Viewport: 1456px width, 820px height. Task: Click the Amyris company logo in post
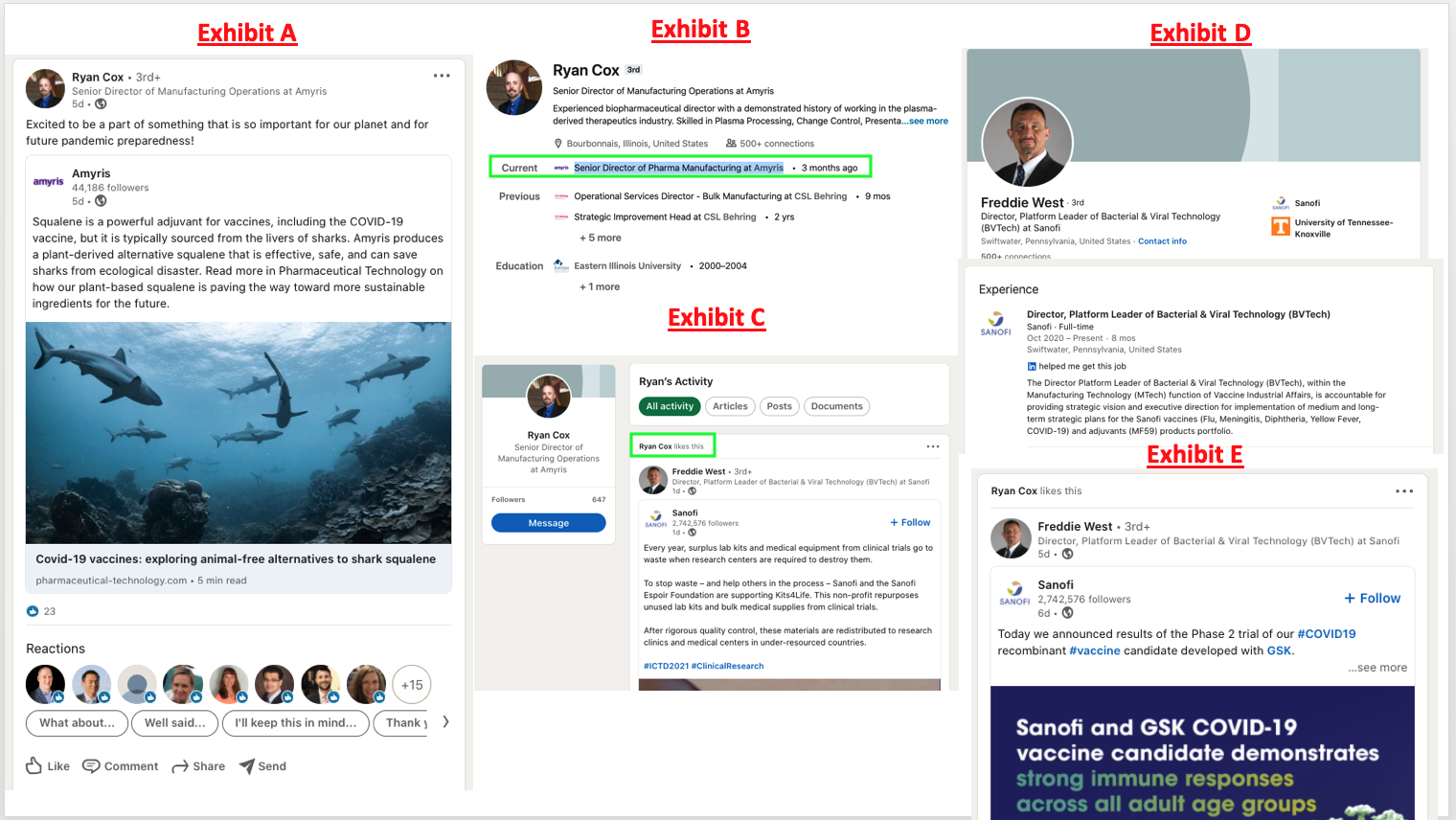click(49, 181)
